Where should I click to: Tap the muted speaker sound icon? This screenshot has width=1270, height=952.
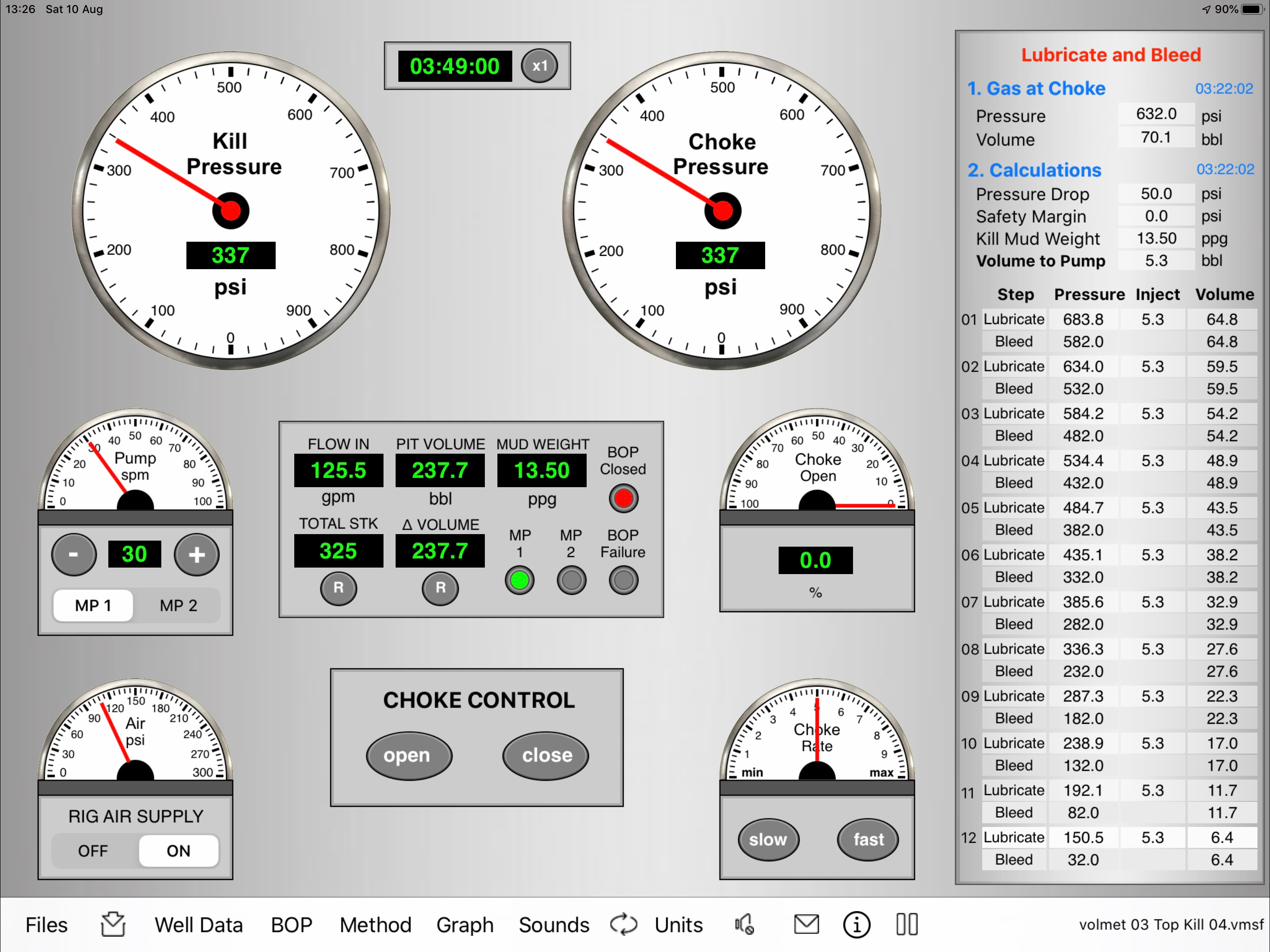pos(744,925)
